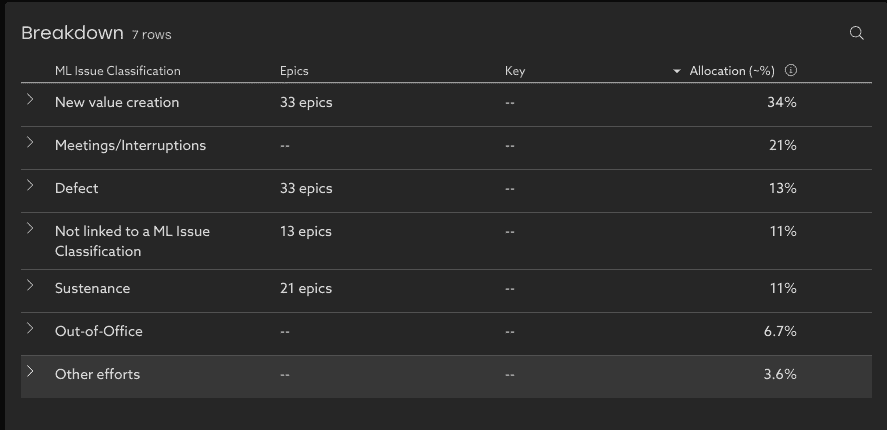Viewport: 887px width, 430px height.
Task: Expand the Sustenance row
Action: [x=30, y=286]
